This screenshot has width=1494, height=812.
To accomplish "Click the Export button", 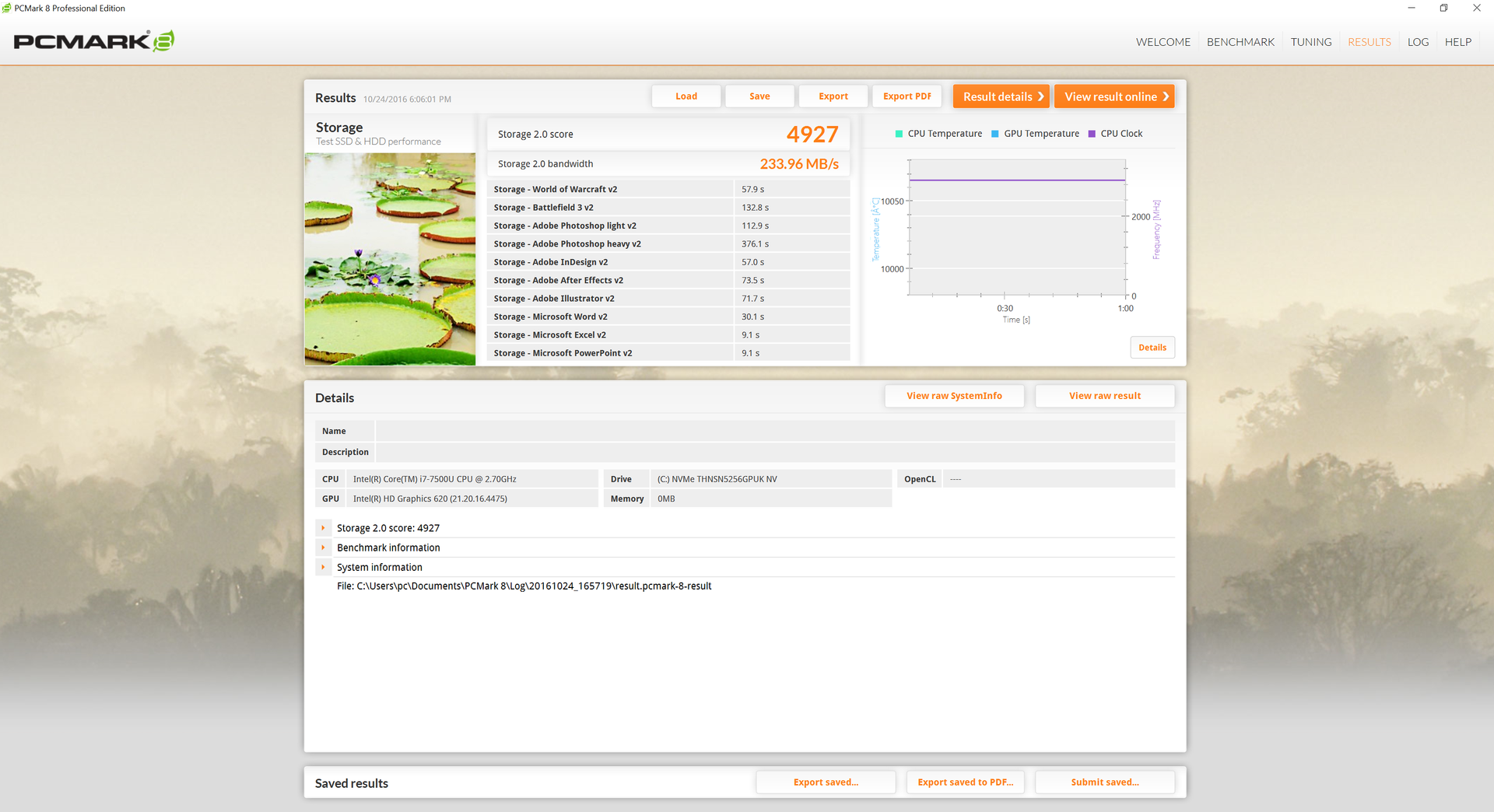I will pyautogui.click(x=833, y=96).
